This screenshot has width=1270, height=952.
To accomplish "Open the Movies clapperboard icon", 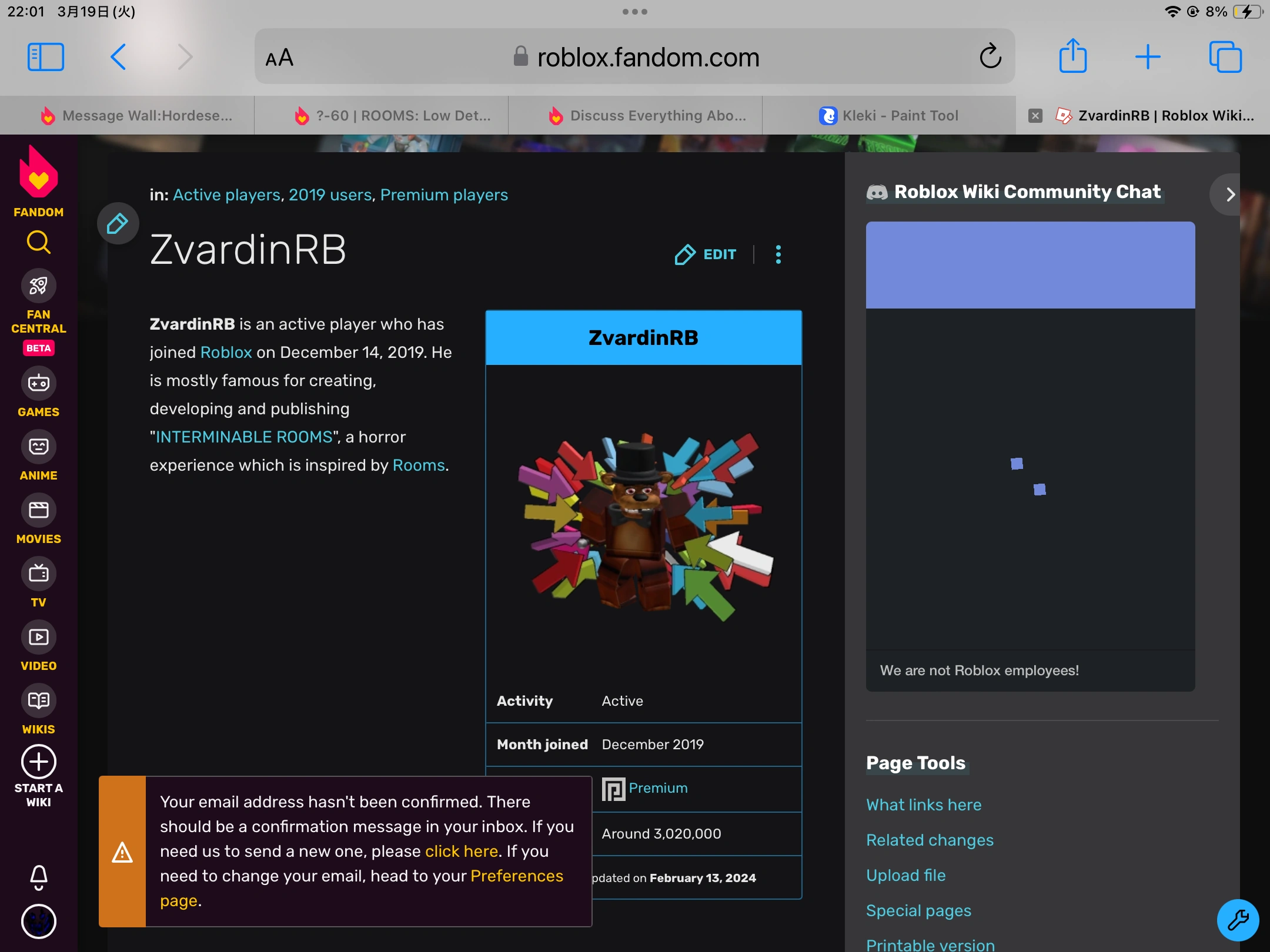I will (x=38, y=510).
